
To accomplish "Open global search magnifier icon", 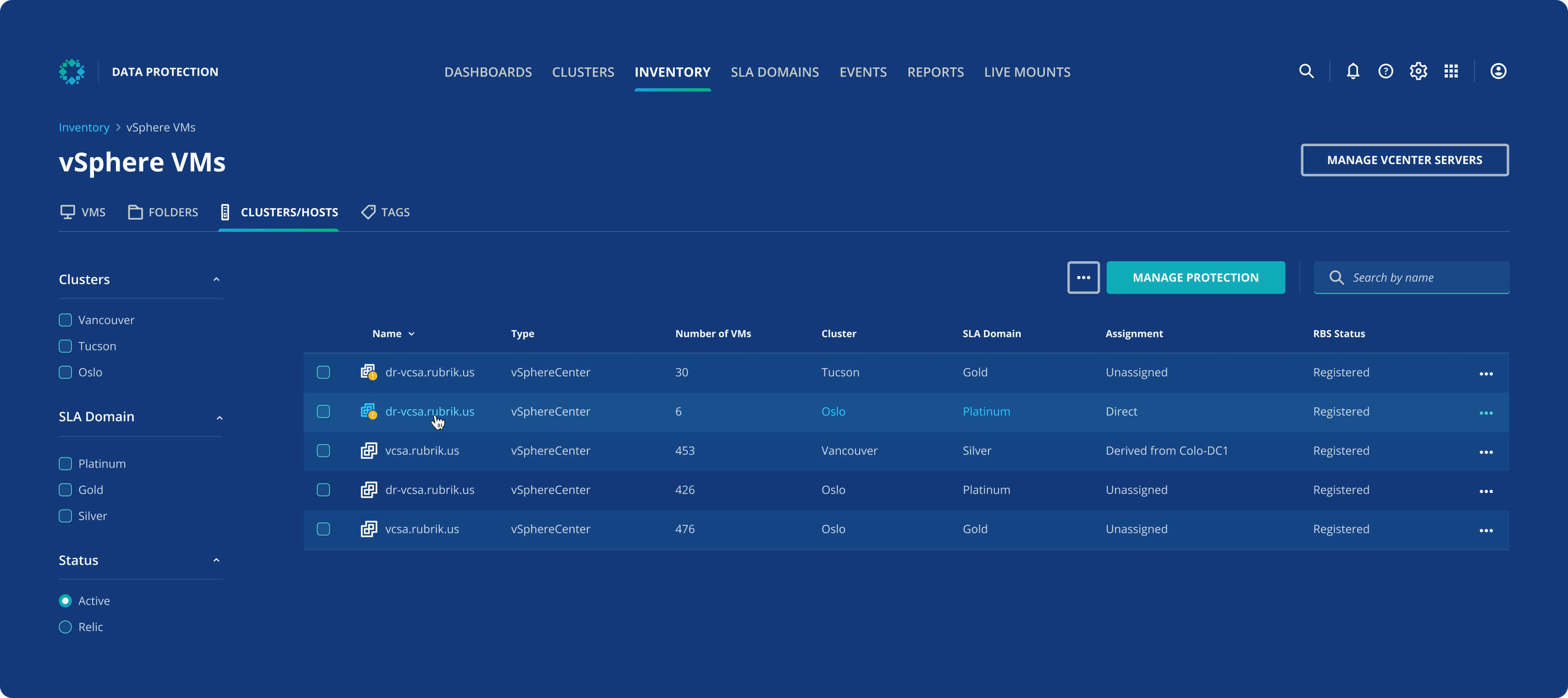I will (1306, 71).
